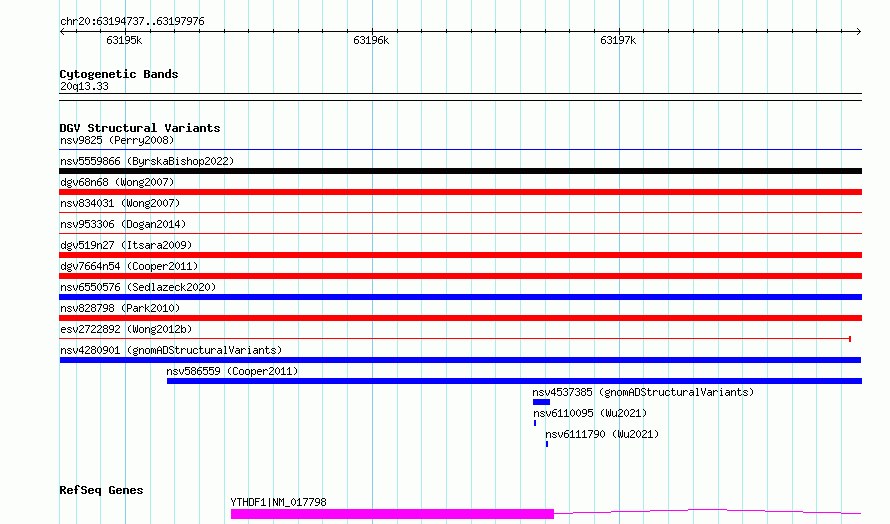The image size is (890, 524).
Task: Click the Cytogenetic Bands track title
Action: pos(119,74)
